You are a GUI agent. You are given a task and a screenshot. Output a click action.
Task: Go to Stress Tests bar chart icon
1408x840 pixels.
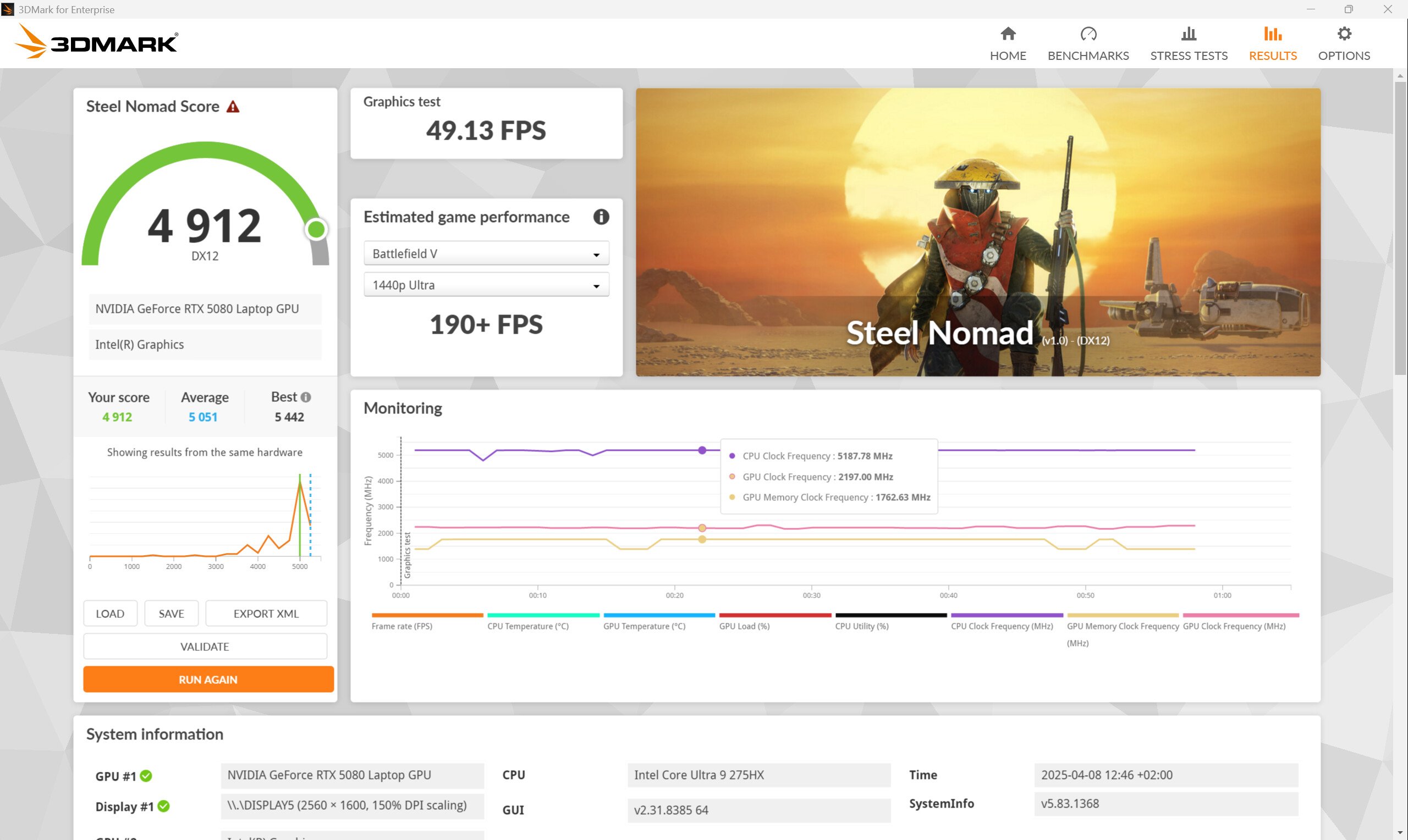tap(1189, 34)
